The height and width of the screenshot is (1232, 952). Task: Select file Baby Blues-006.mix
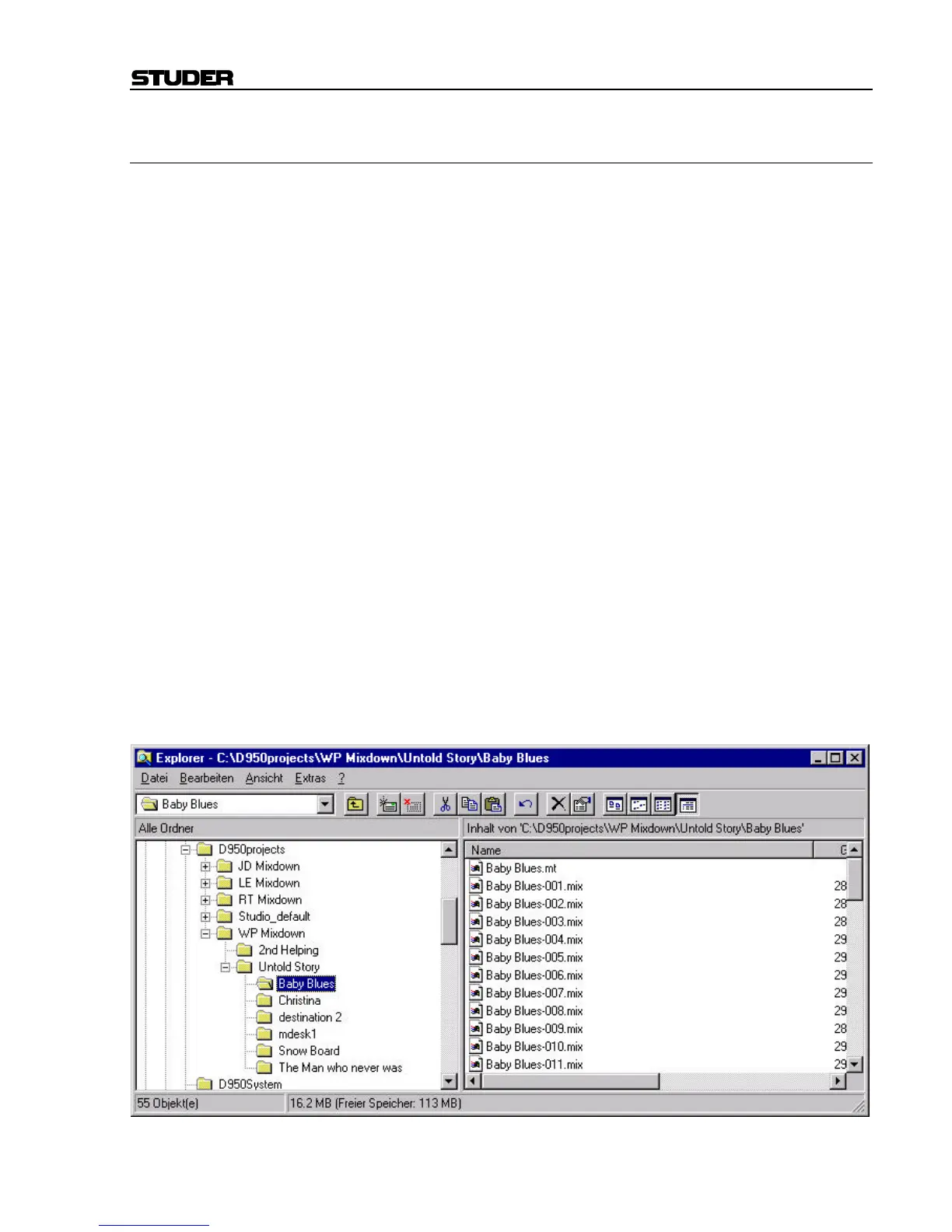534,975
